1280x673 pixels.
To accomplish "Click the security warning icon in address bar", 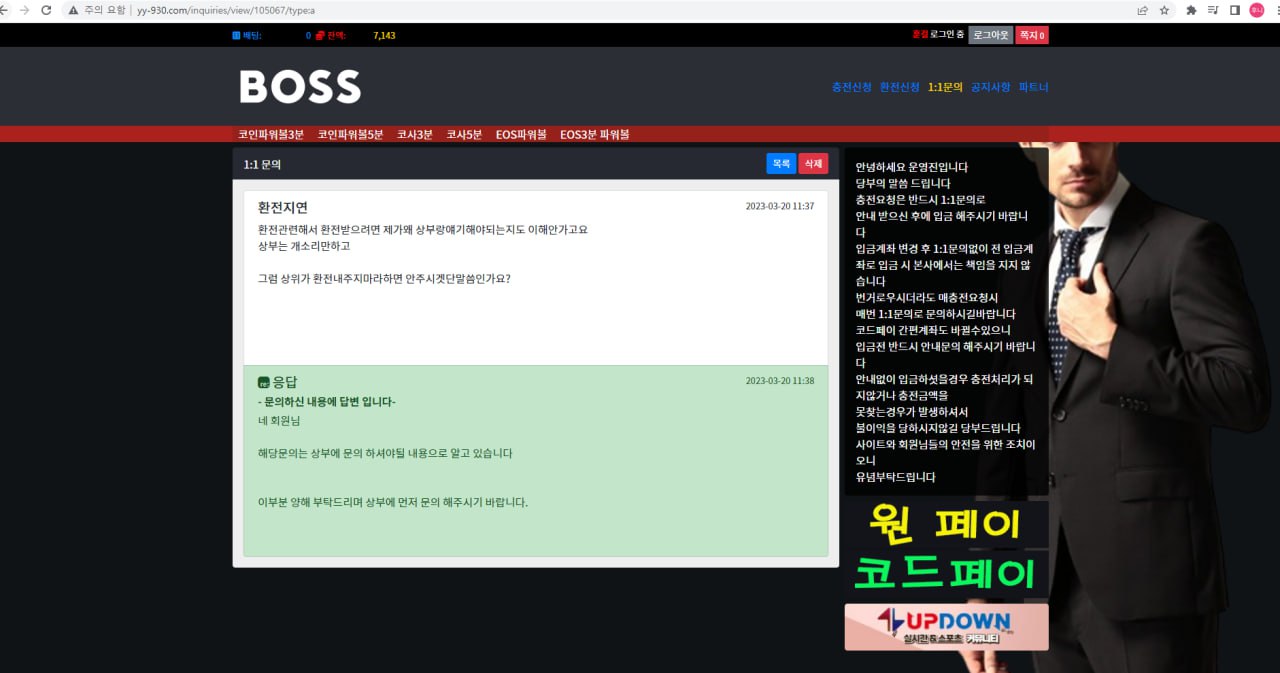I will (73, 10).
